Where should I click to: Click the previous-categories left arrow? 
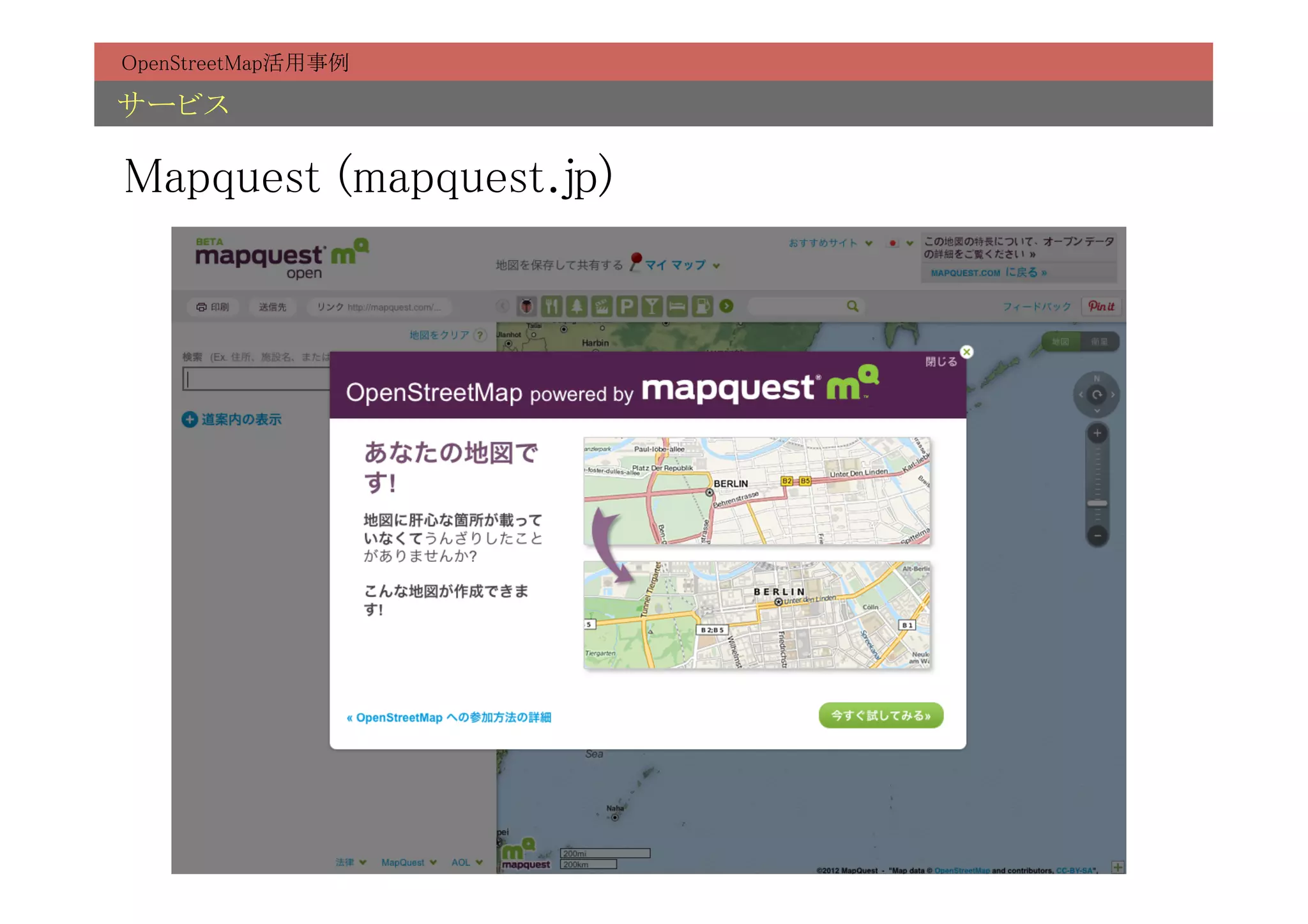click(503, 307)
